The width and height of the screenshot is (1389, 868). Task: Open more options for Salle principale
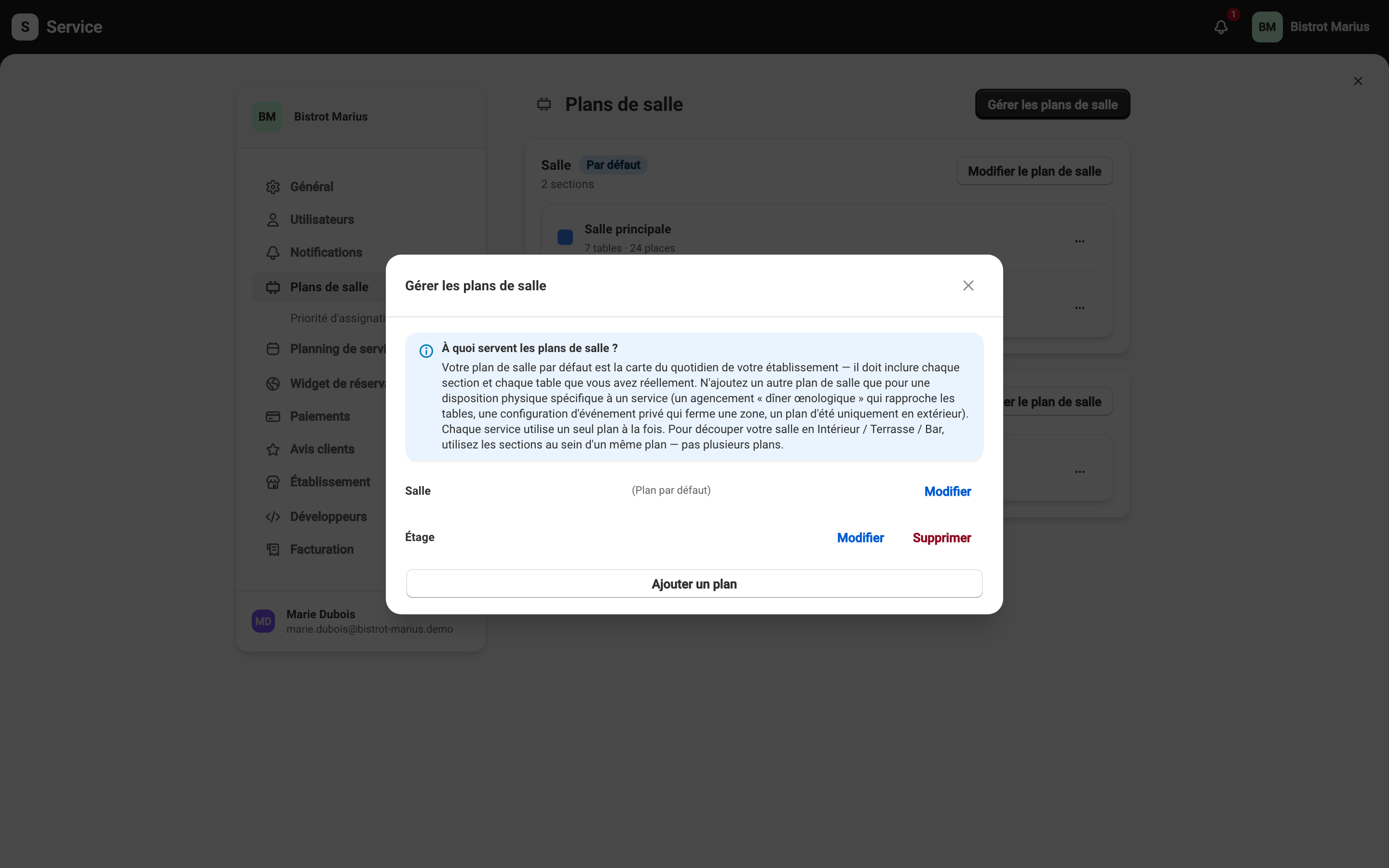pyautogui.click(x=1079, y=241)
